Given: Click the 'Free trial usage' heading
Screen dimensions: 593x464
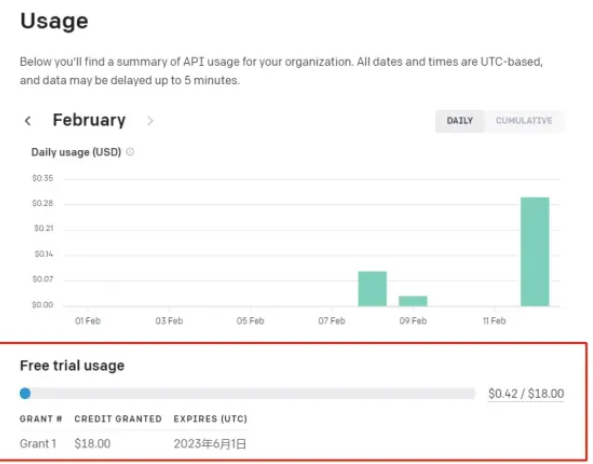Looking at the screenshot, I should point(72,366).
